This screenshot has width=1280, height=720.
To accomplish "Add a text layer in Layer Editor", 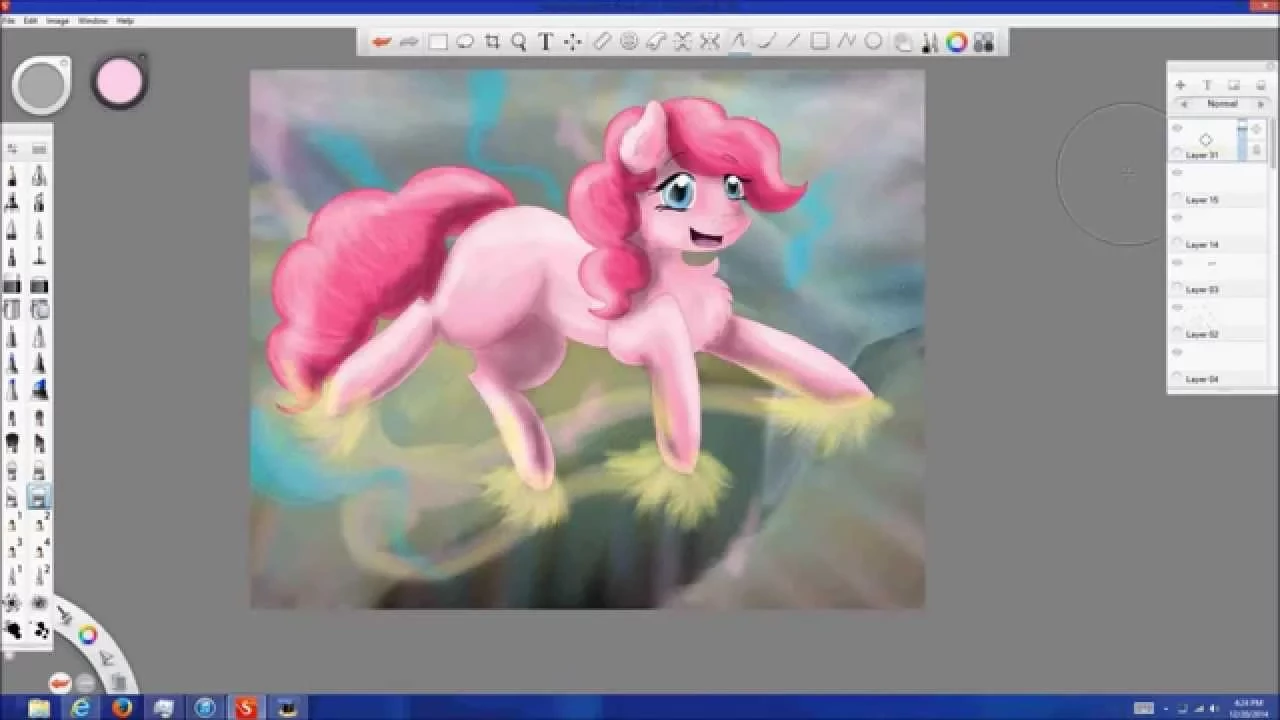I will pos(1207,86).
